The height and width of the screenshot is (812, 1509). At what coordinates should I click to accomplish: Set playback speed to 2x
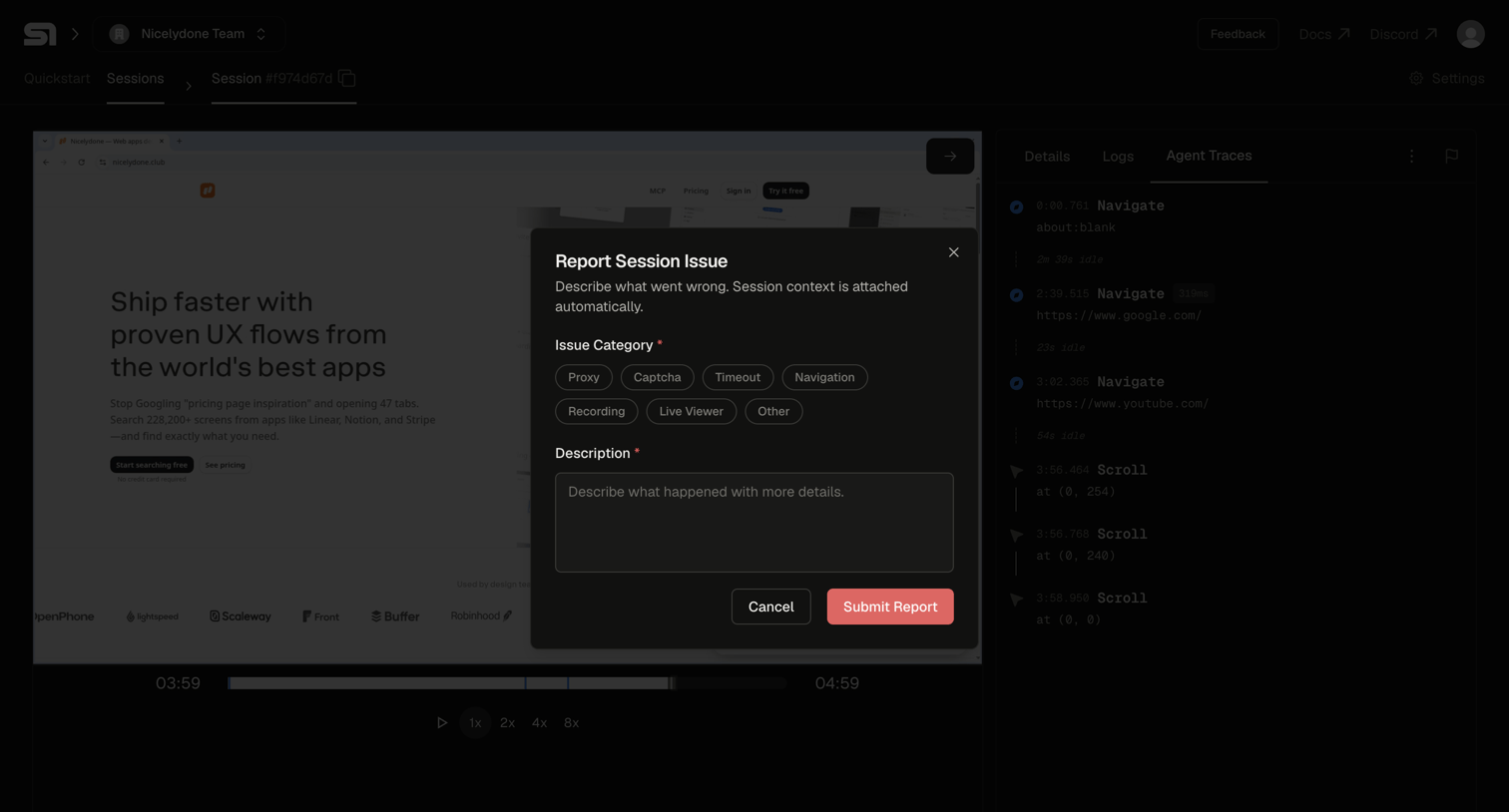tap(507, 723)
